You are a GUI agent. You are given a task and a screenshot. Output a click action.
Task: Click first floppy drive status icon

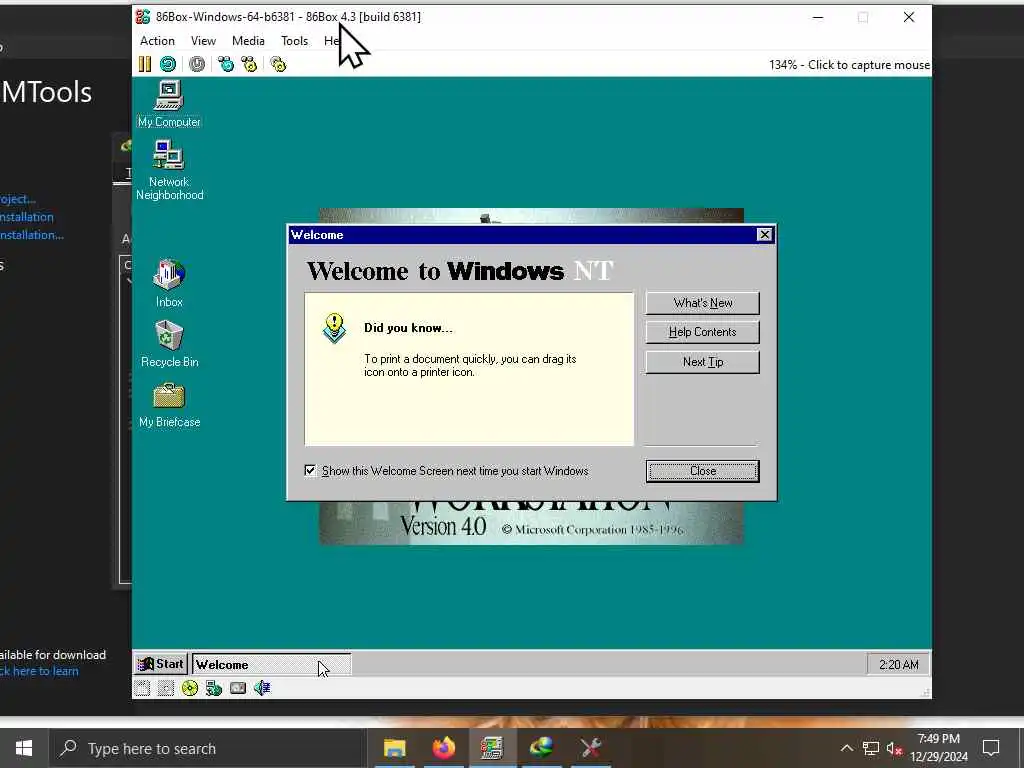tap(142, 688)
